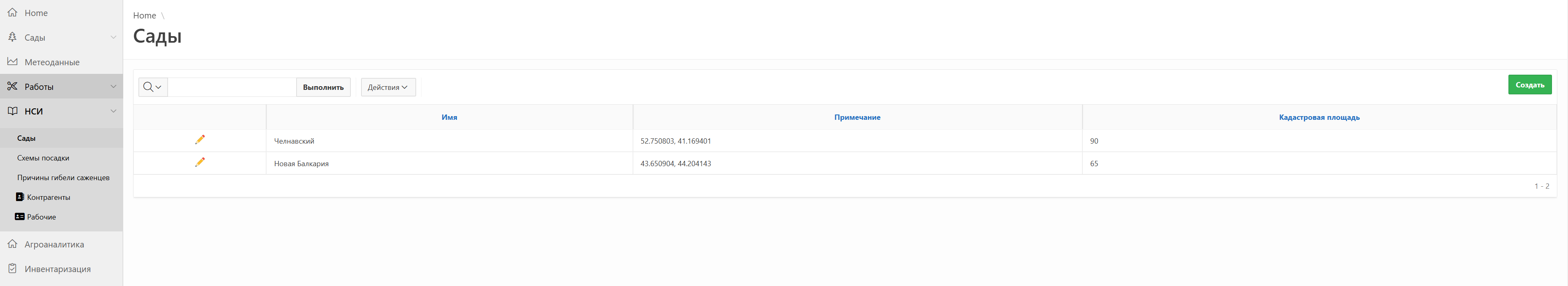Image resolution: width=1568 pixels, height=286 pixels.
Task: Sort by the Имя column header
Action: (x=449, y=117)
